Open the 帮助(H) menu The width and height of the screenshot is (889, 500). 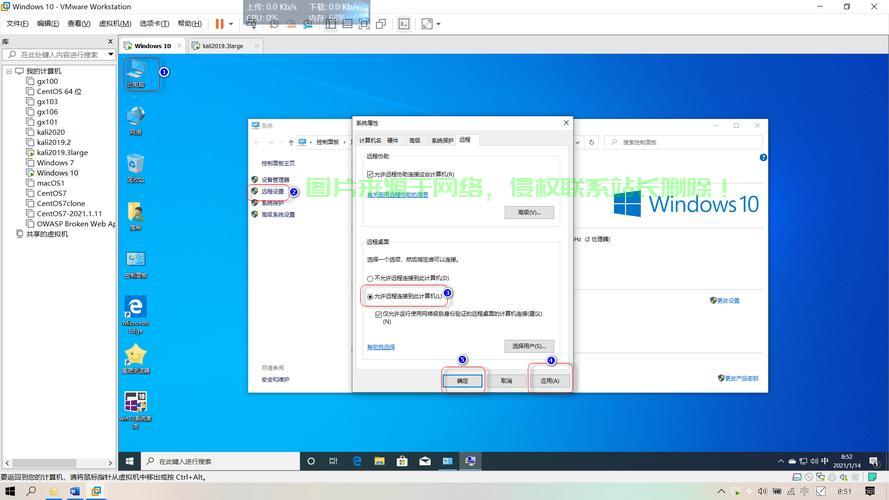tap(189, 24)
